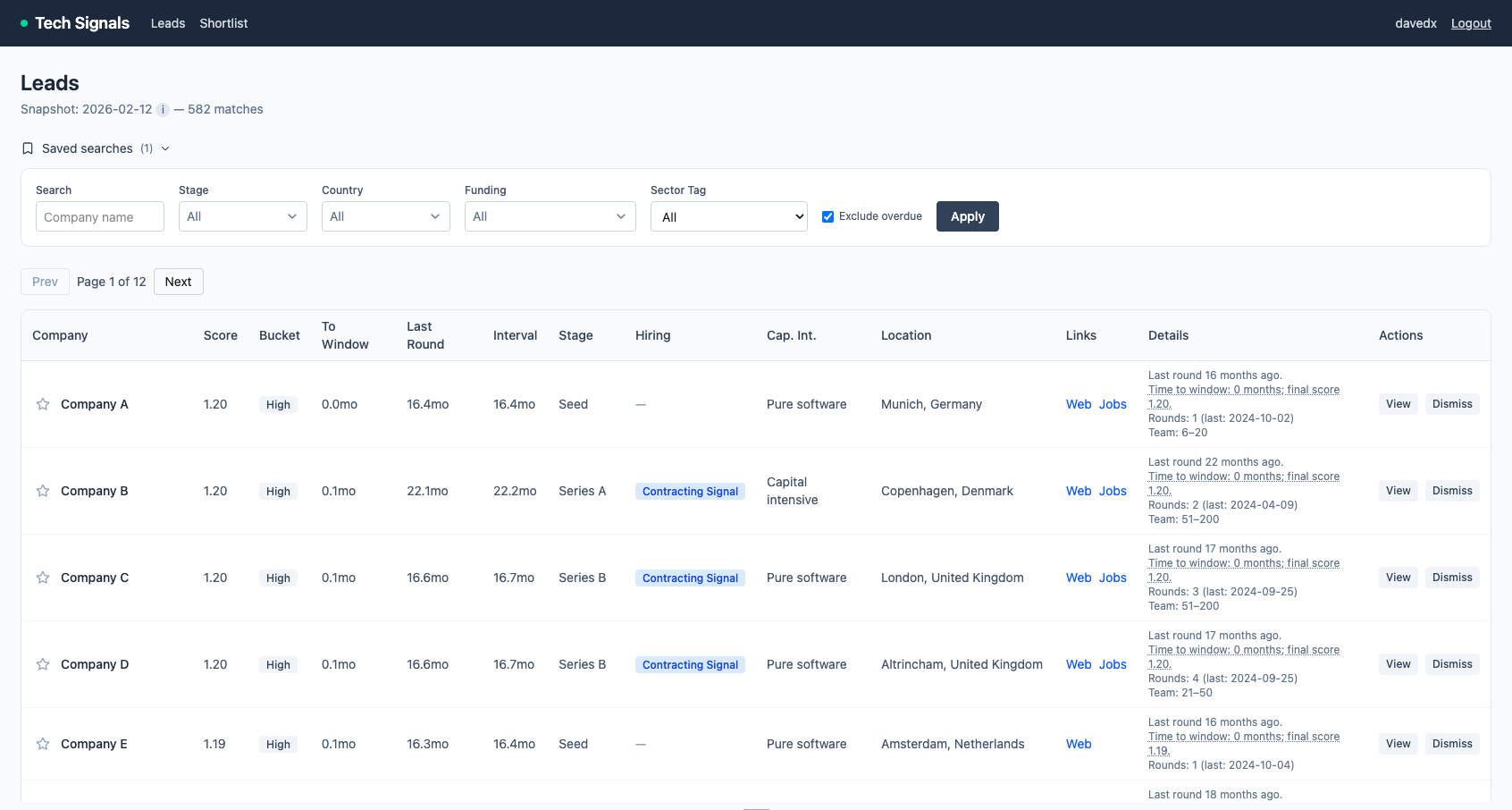This screenshot has width=1512, height=810.
Task: Star Company E to shortlist it
Action: coord(43,744)
